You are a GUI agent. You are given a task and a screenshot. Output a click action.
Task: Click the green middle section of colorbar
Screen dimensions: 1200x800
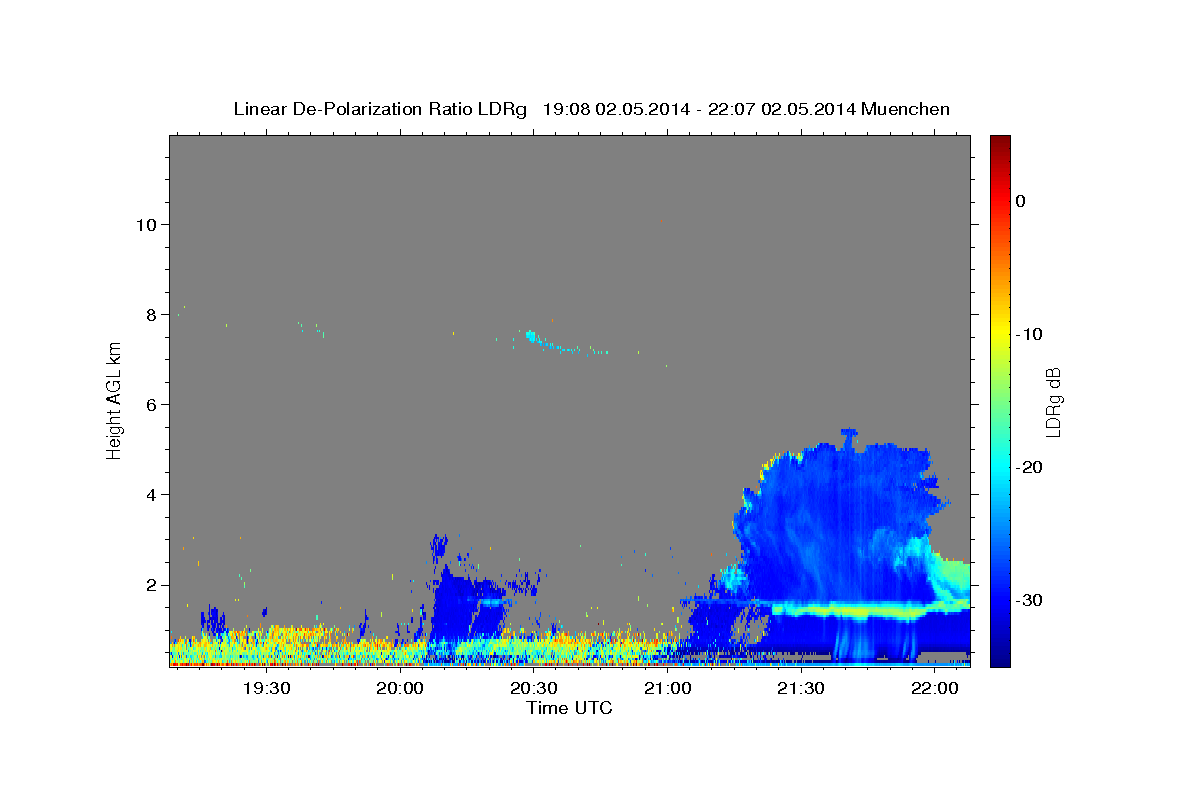click(1000, 400)
